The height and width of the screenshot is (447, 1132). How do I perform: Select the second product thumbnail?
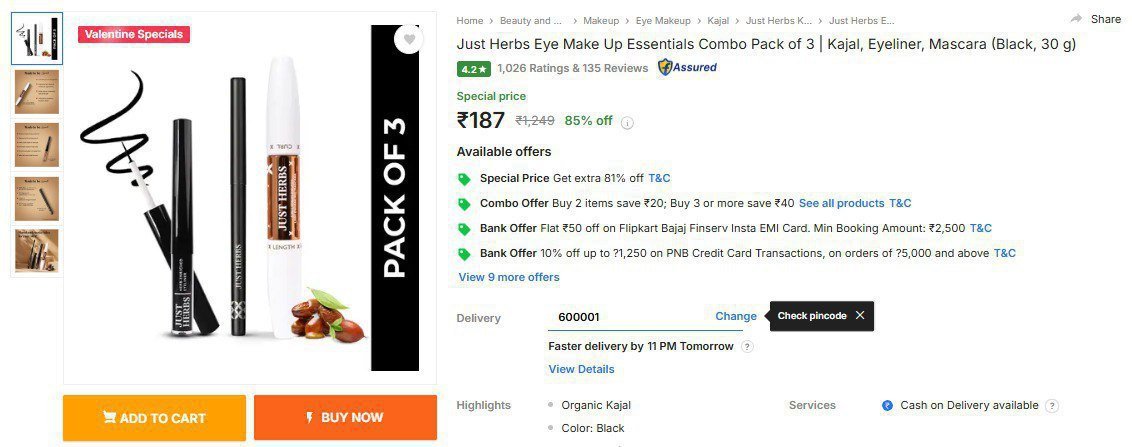click(37, 91)
